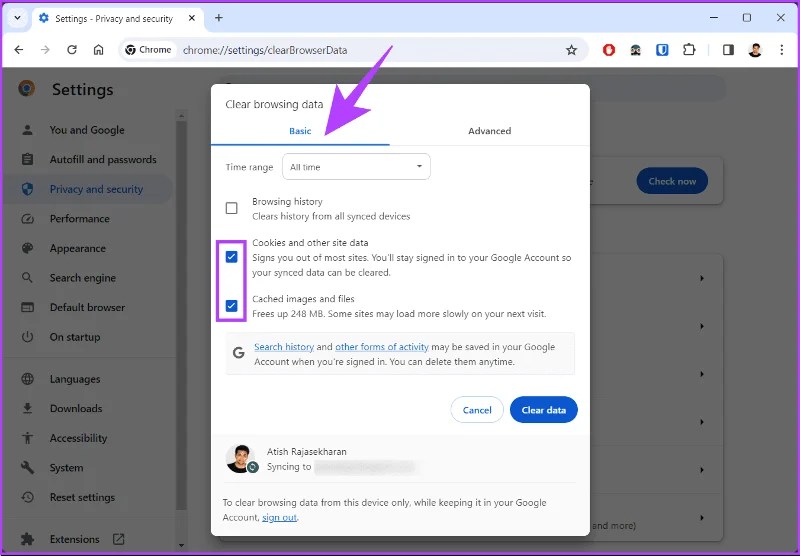Open the Search history link
Image resolution: width=800 pixels, height=556 pixels.
[284, 347]
